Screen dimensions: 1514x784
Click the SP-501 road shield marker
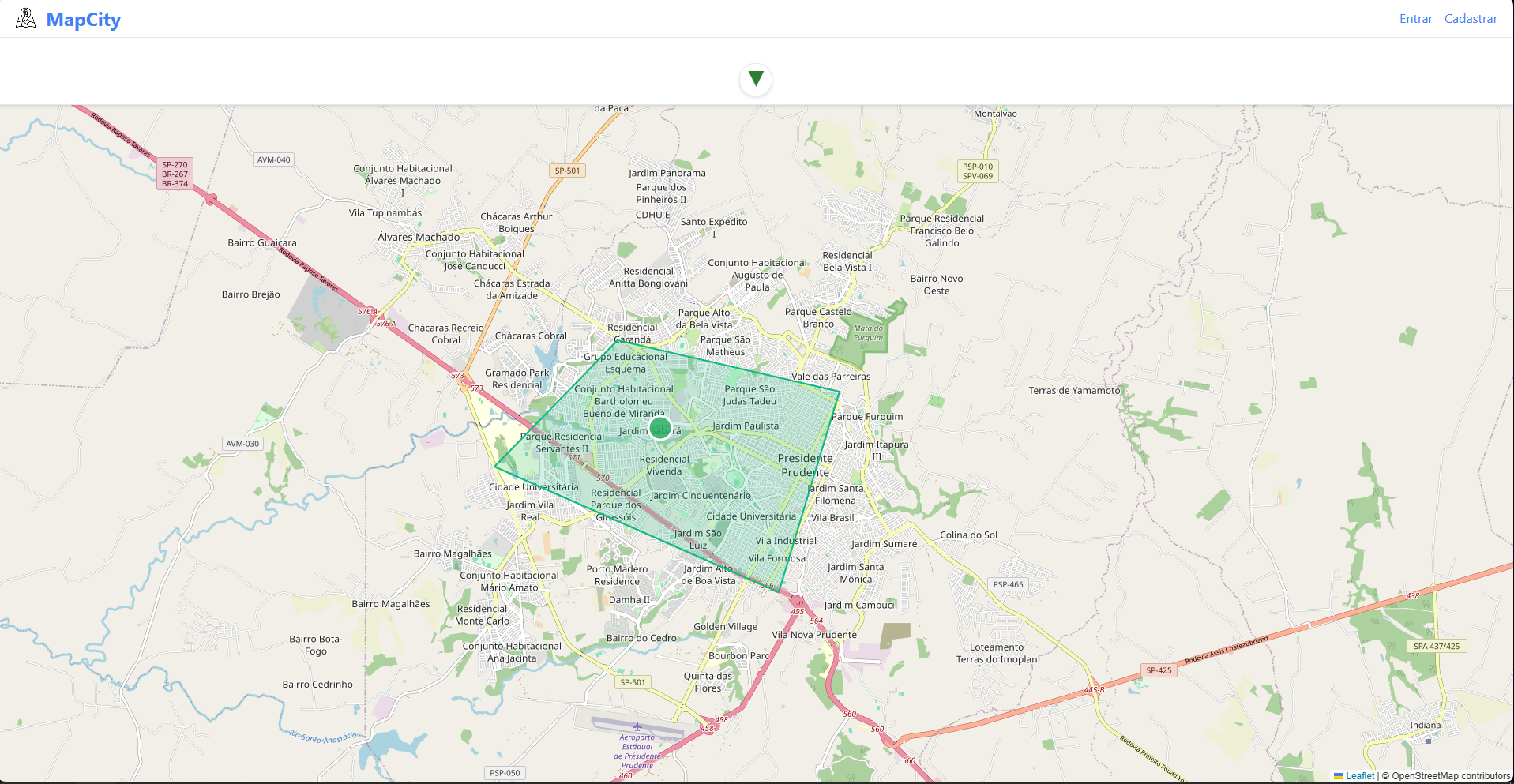[x=567, y=170]
